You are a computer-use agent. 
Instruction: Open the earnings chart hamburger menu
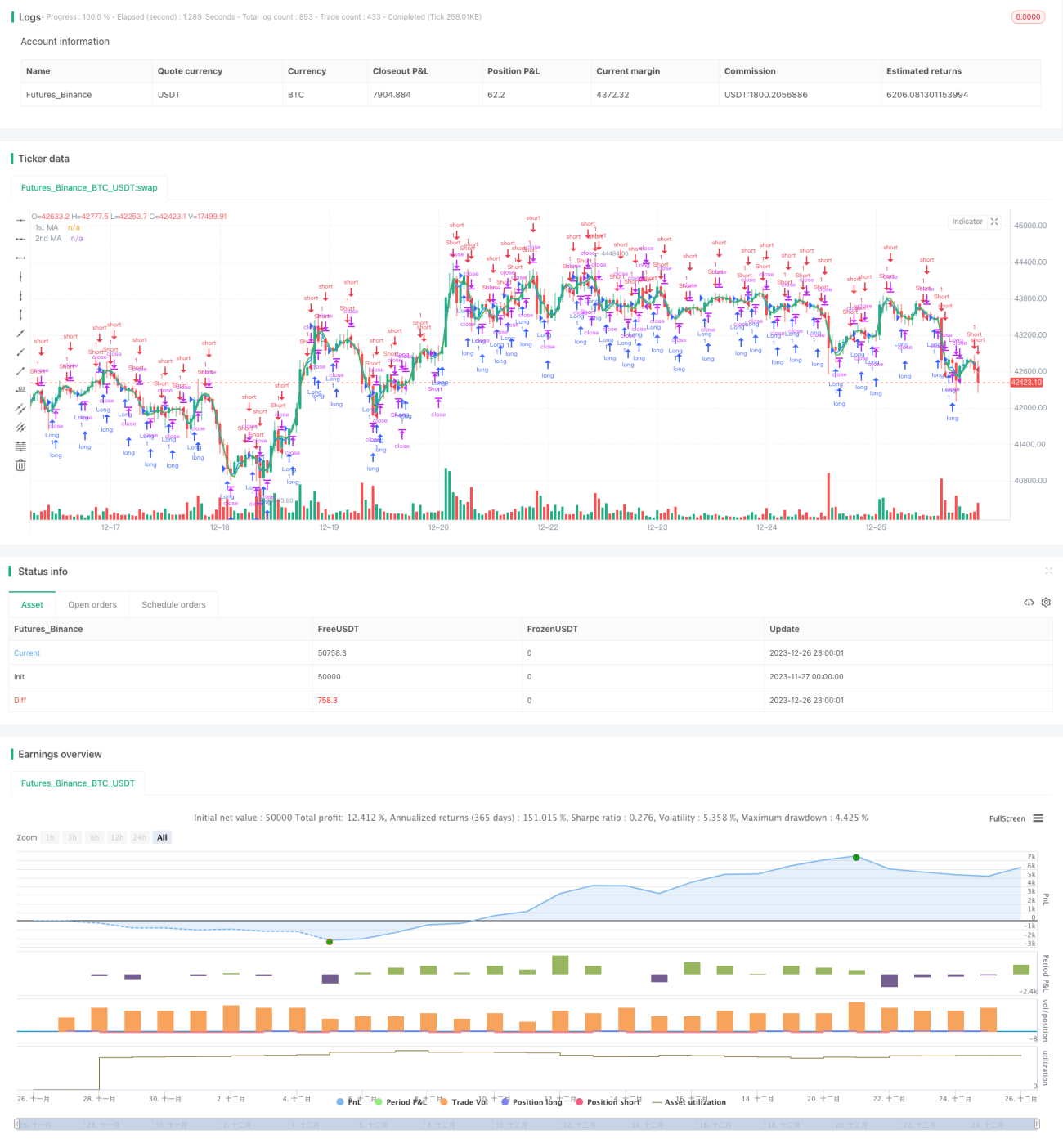point(1038,818)
